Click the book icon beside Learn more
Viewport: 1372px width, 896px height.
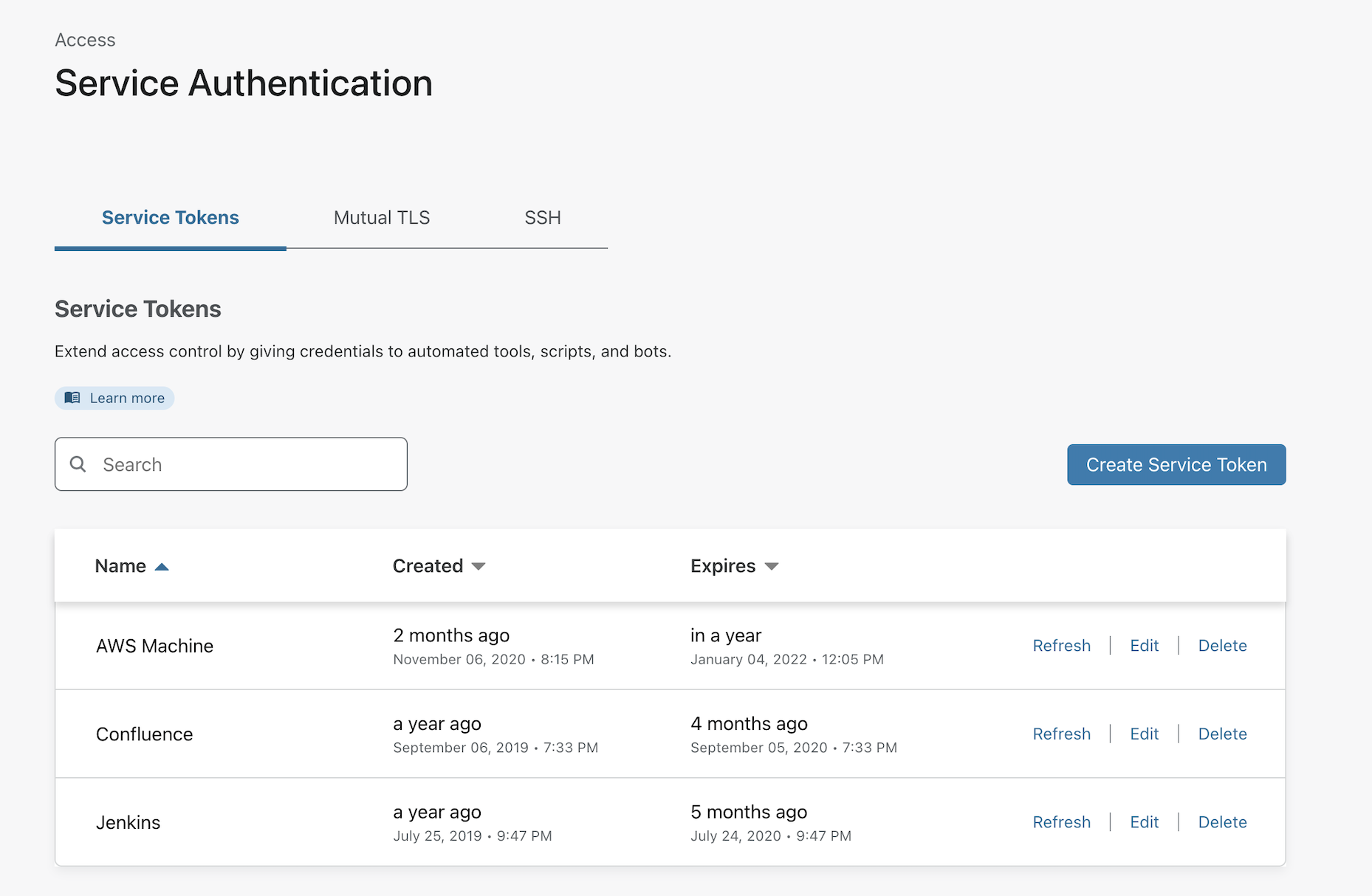pos(72,398)
